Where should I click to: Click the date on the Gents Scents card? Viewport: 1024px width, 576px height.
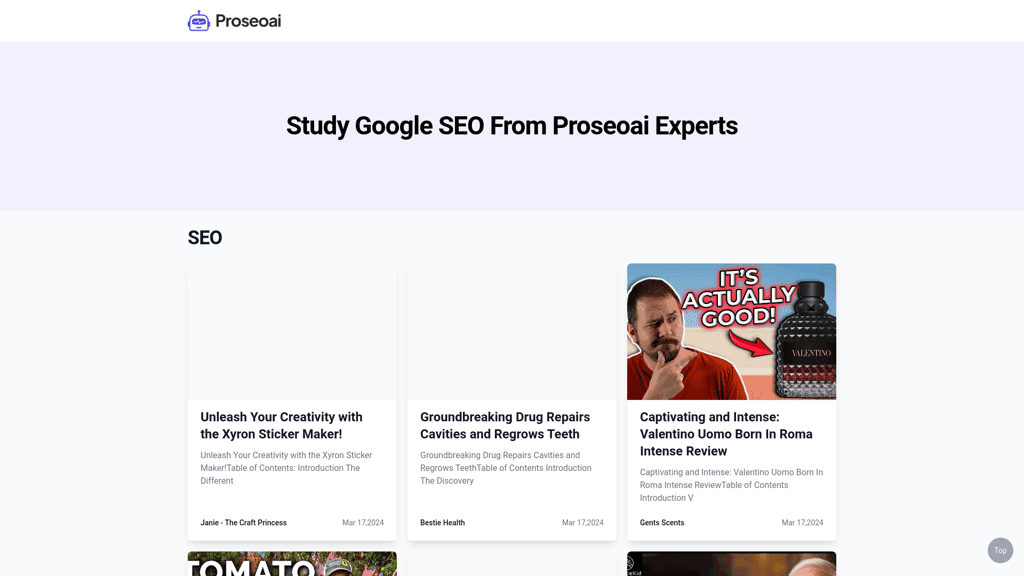(802, 523)
